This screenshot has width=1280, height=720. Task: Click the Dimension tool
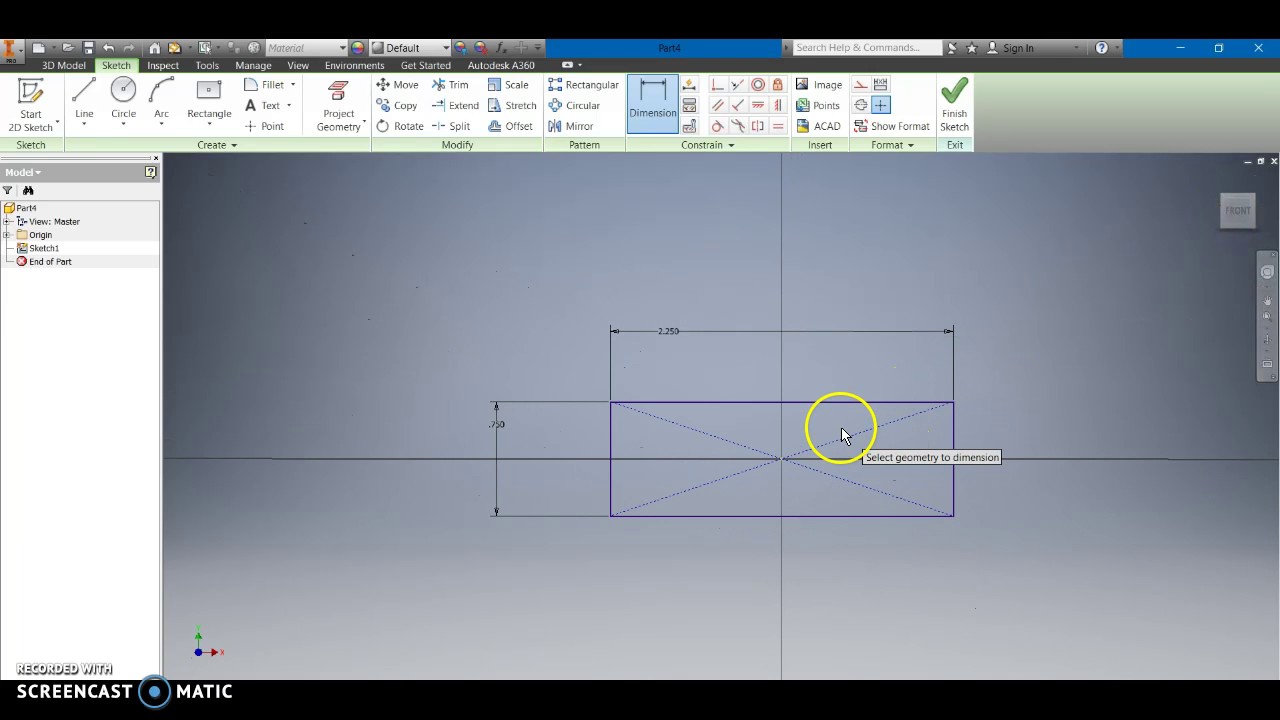pyautogui.click(x=652, y=102)
